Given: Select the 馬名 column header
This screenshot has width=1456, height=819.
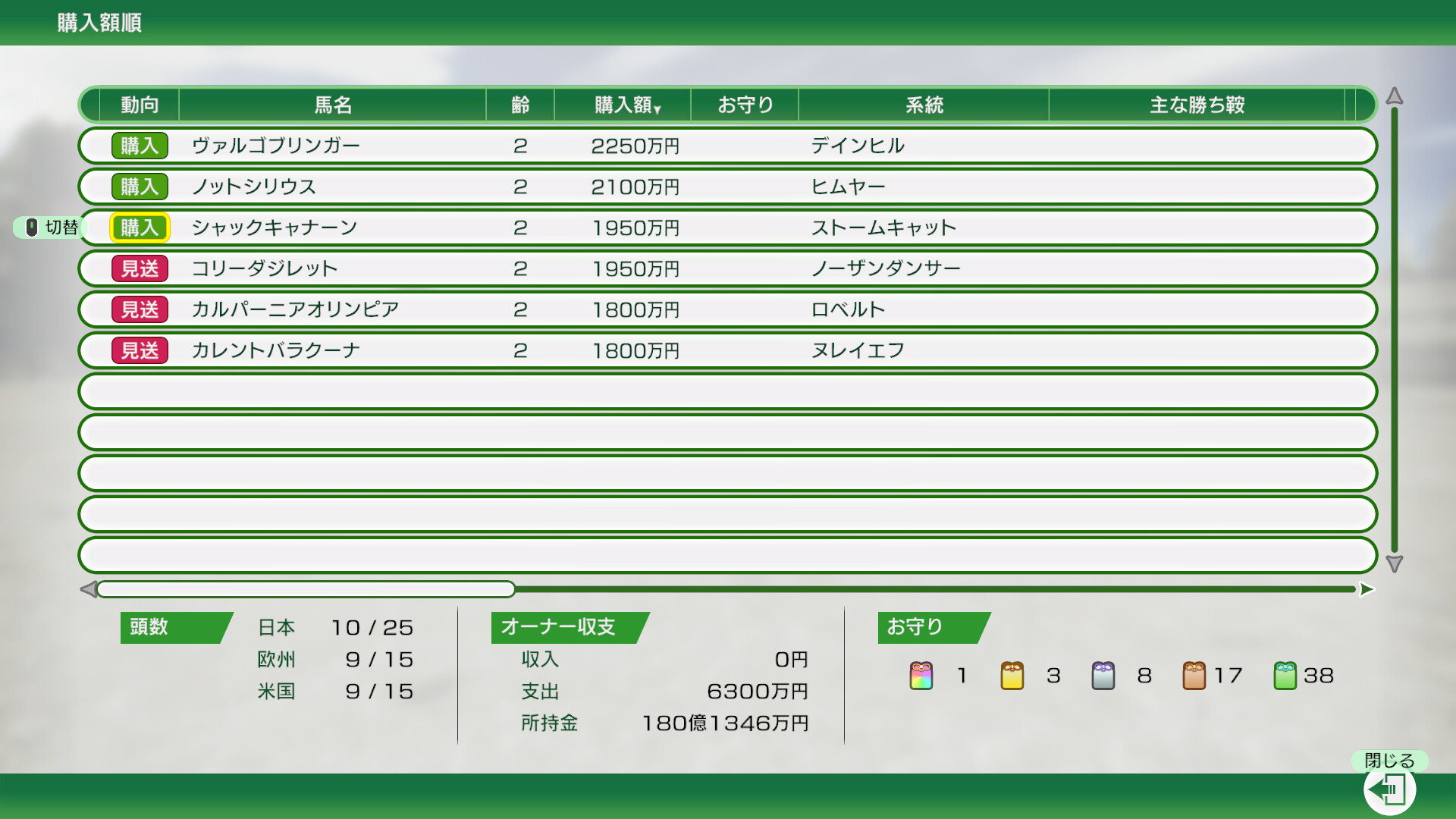Looking at the screenshot, I should pos(332,105).
